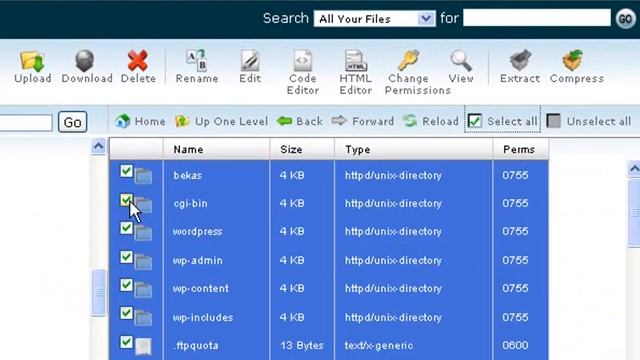Click the 13 Bytes size cell

pos(302,346)
